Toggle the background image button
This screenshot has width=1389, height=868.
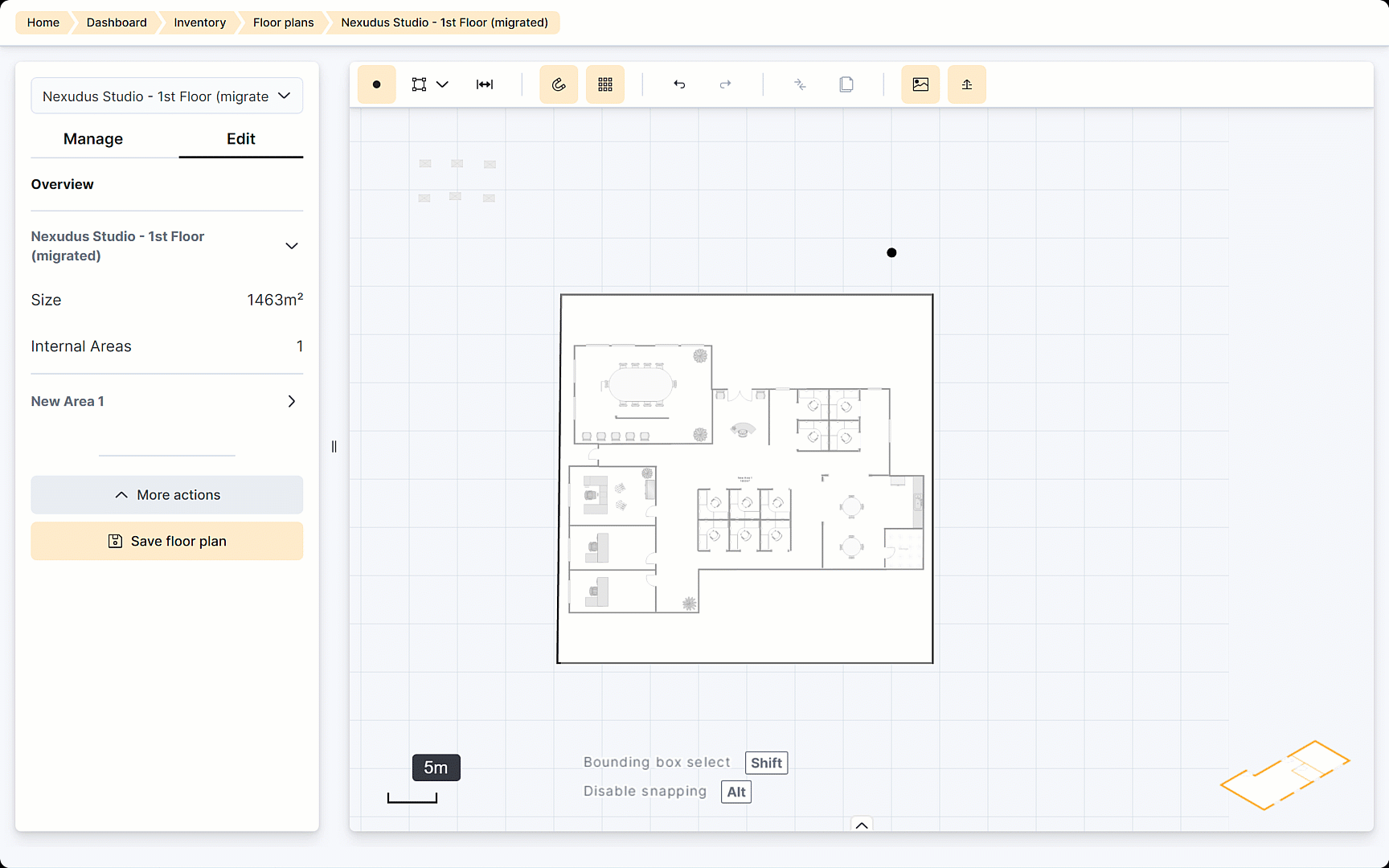[x=920, y=84]
